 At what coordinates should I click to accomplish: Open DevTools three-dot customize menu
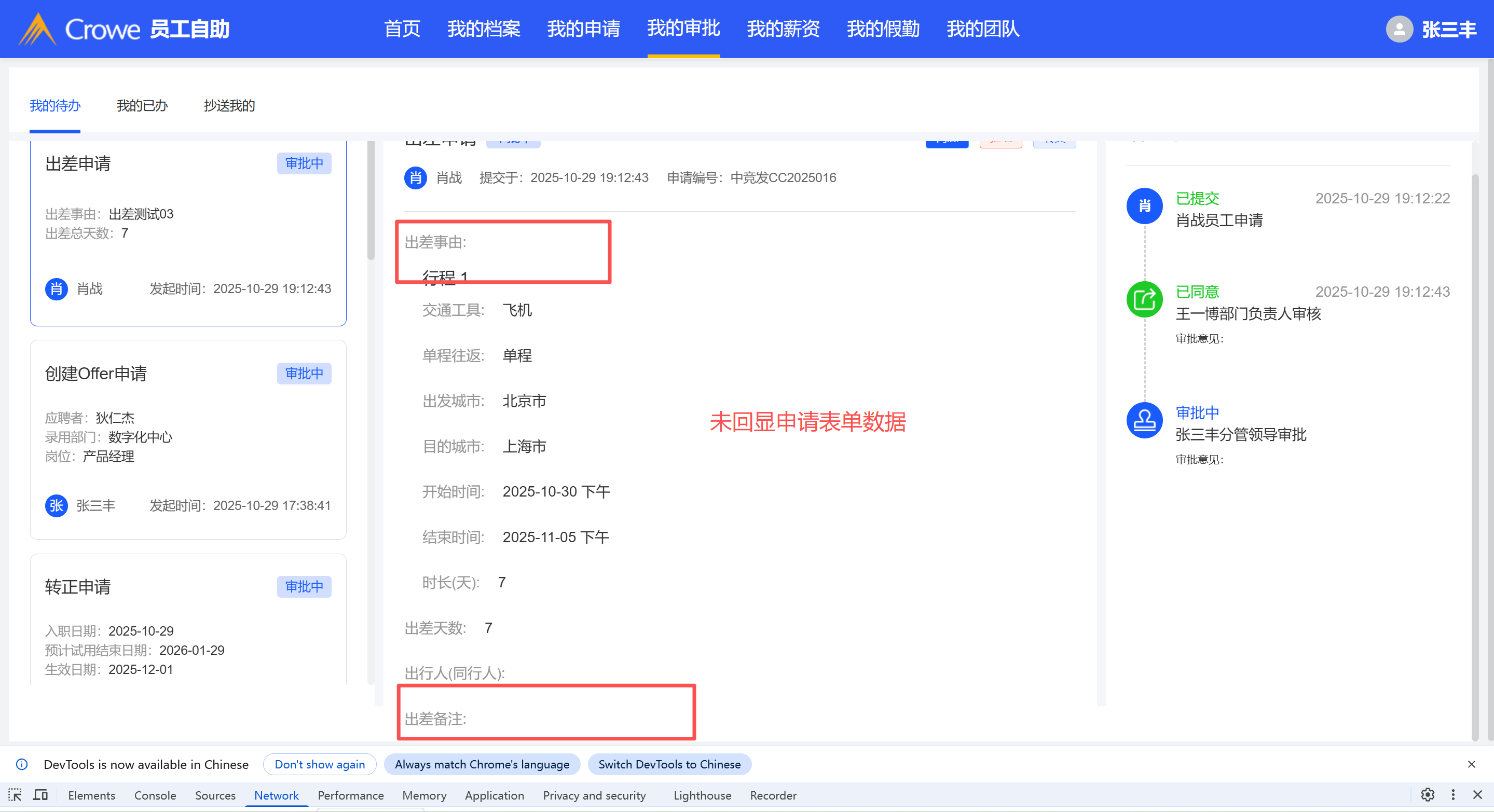point(1453,794)
